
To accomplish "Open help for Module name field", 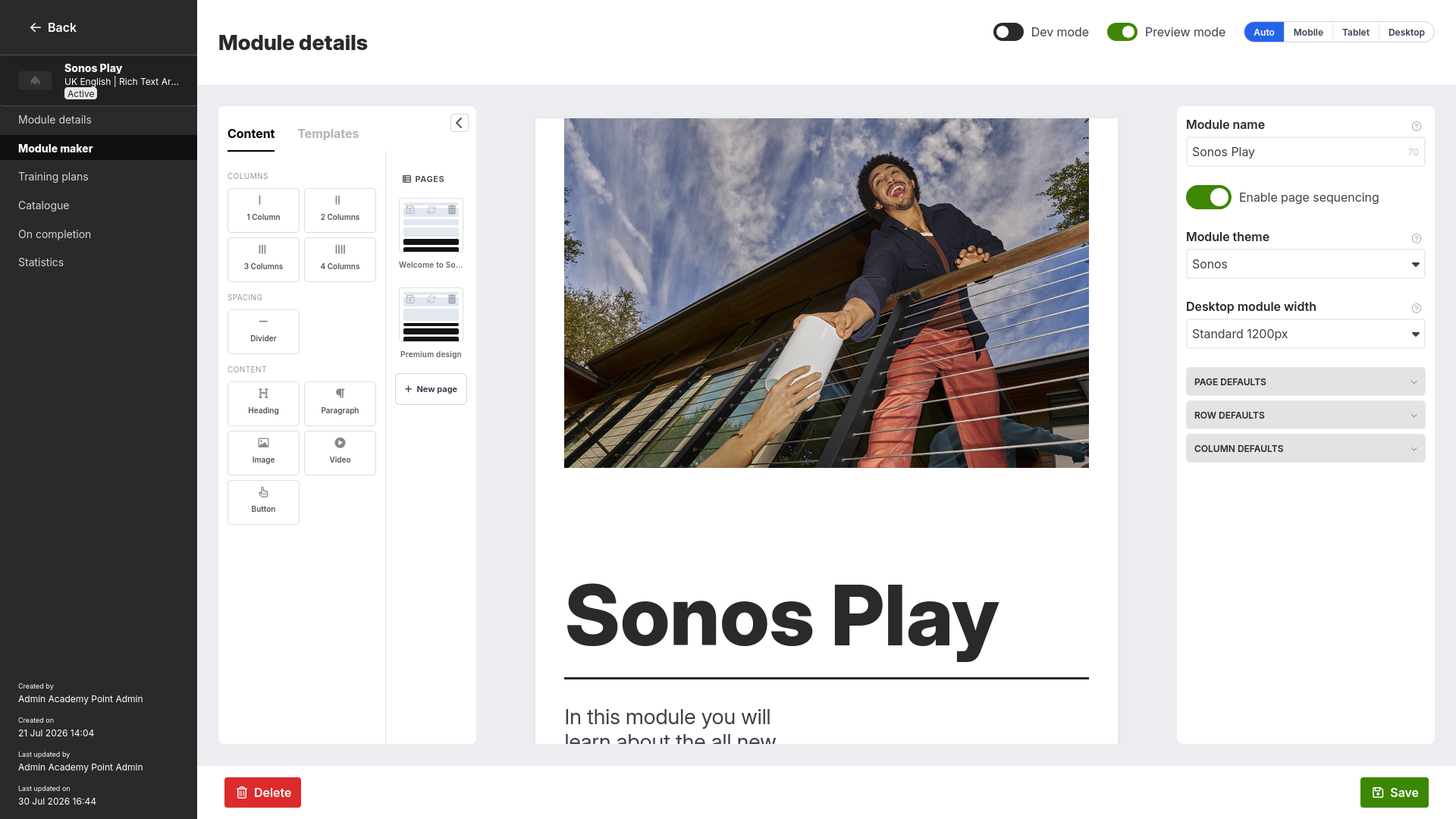I will (x=1416, y=127).
